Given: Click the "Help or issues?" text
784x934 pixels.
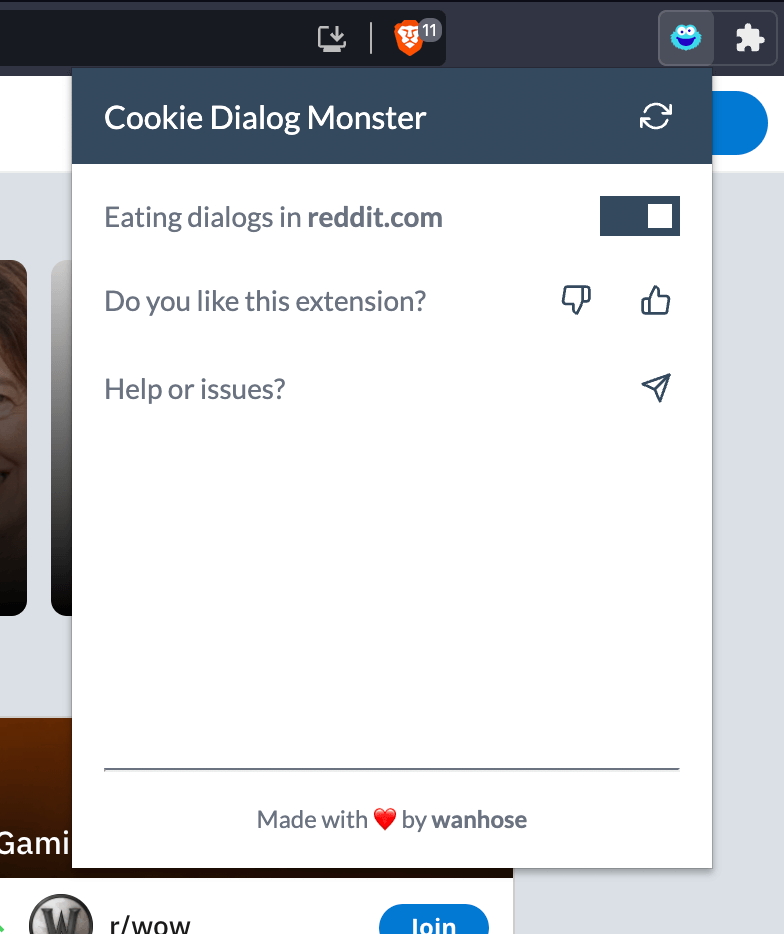Looking at the screenshot, I should [195, 390].
